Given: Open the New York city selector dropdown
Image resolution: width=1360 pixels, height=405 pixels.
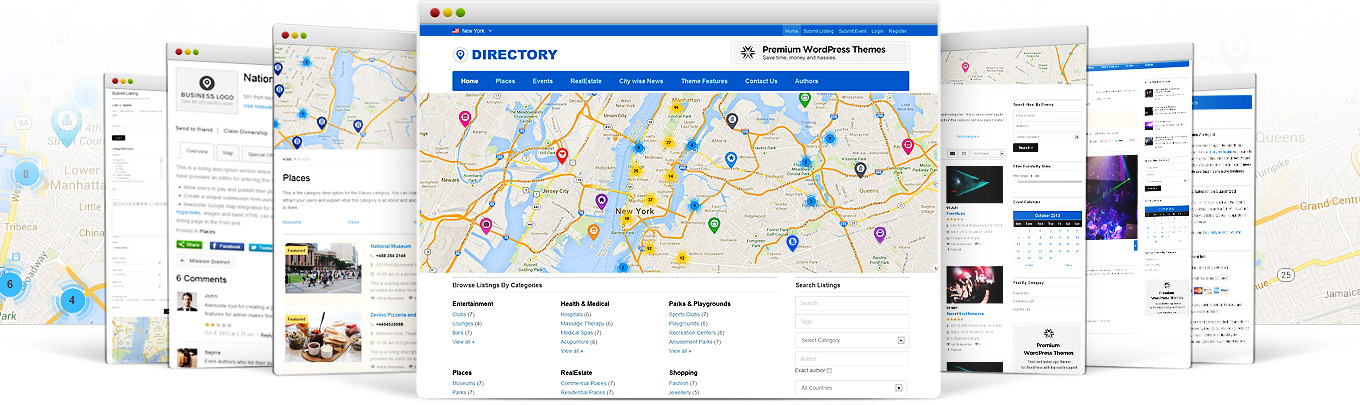Looking at the screenshot, I should point(472,31).
